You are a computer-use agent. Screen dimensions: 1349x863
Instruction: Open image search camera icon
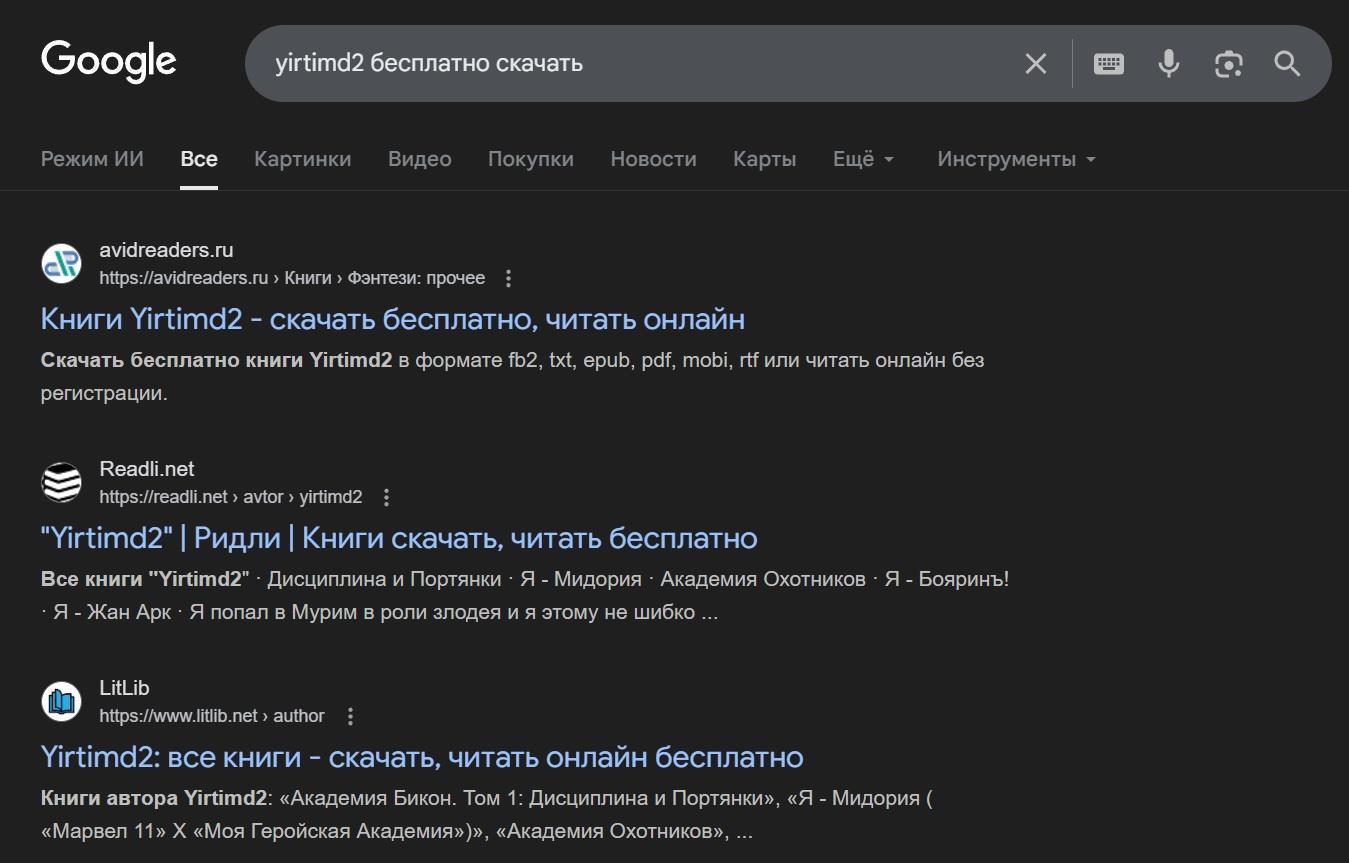point(1228,64)
